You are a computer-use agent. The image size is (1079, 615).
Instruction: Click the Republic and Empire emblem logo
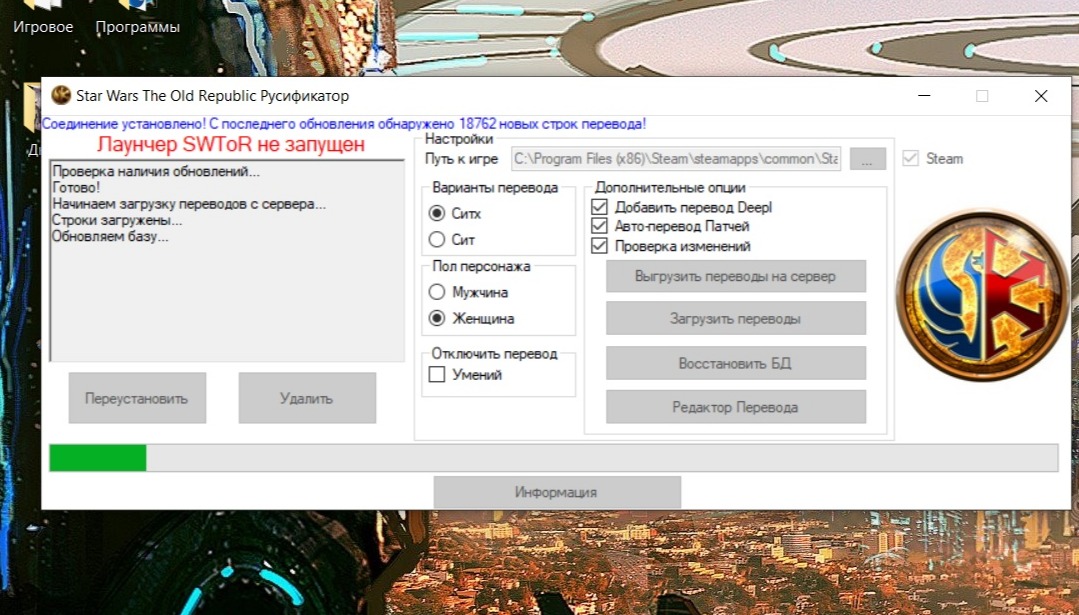982,295
